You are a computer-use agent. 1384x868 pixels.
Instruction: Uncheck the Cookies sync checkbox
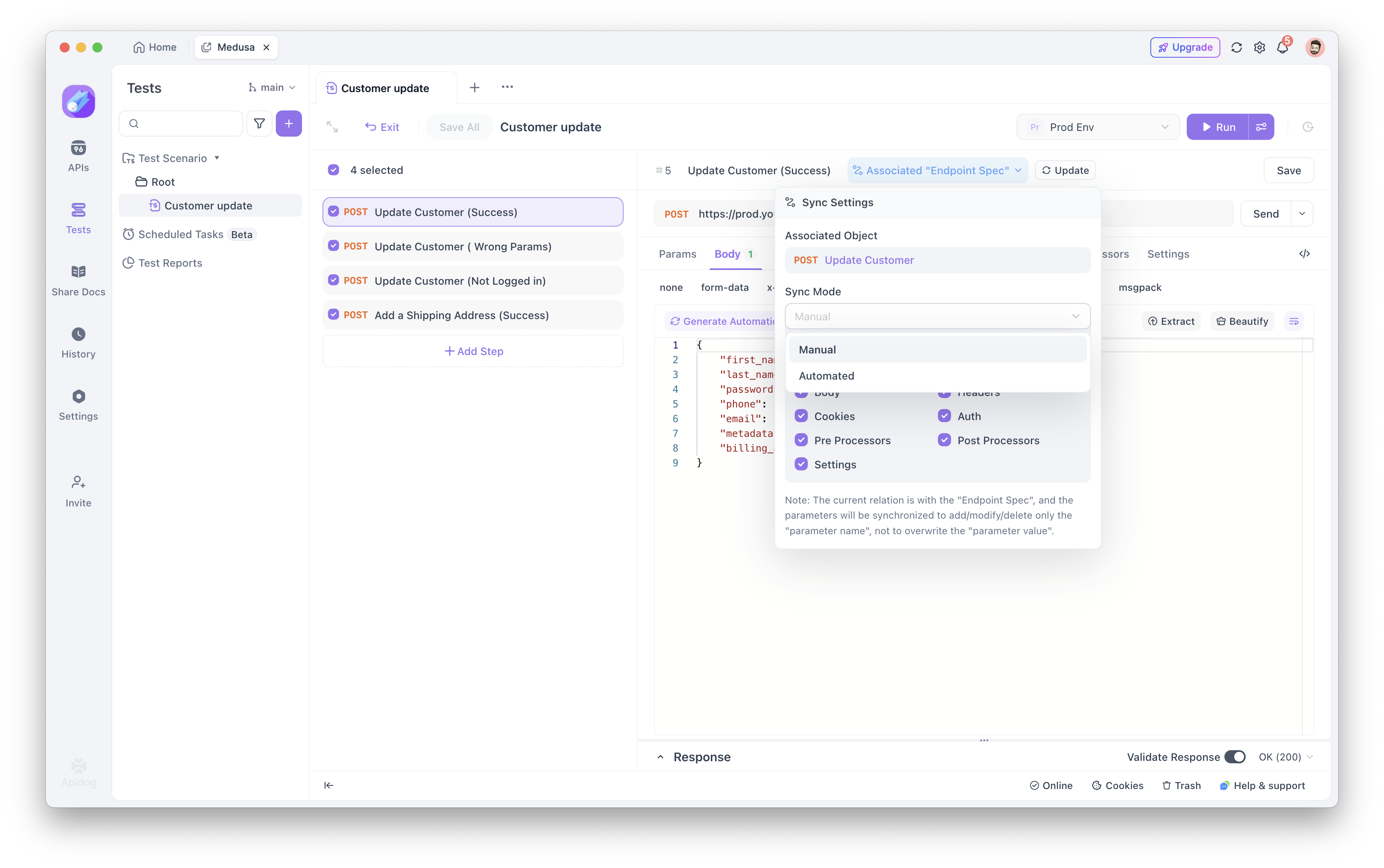(801, 416)
